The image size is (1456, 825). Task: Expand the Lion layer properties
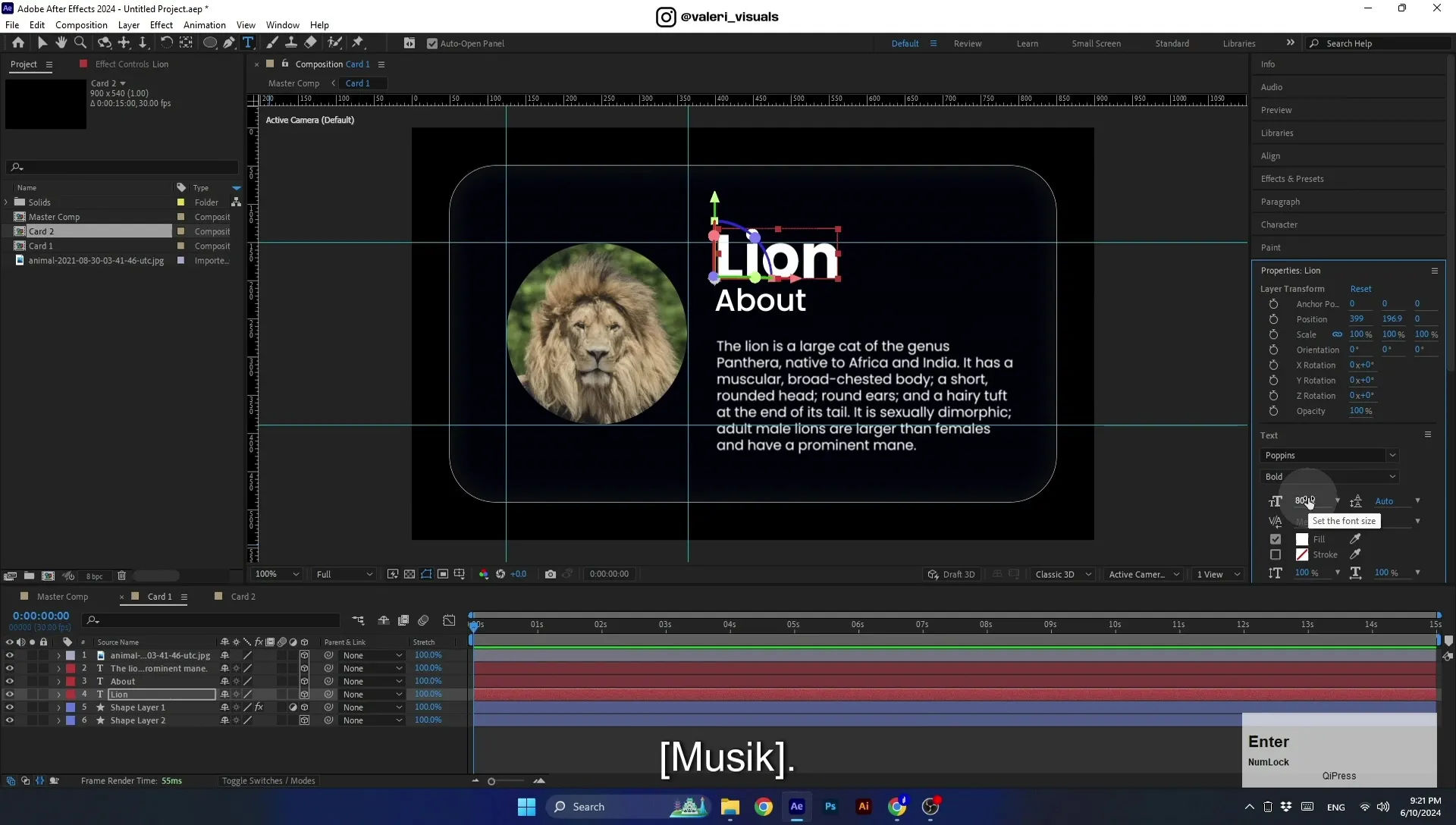(x=59, y=695)
